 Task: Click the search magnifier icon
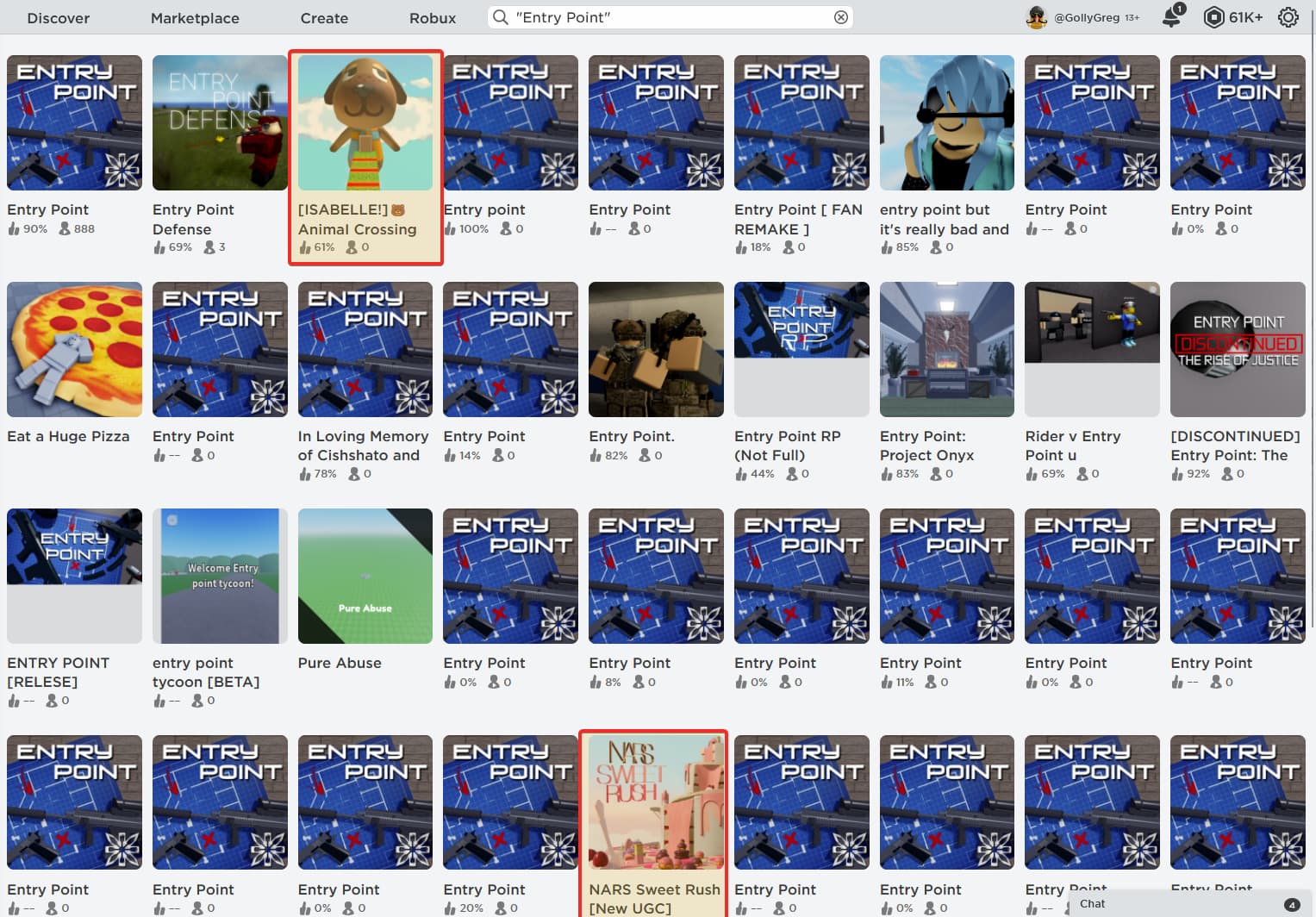point(500,17)
